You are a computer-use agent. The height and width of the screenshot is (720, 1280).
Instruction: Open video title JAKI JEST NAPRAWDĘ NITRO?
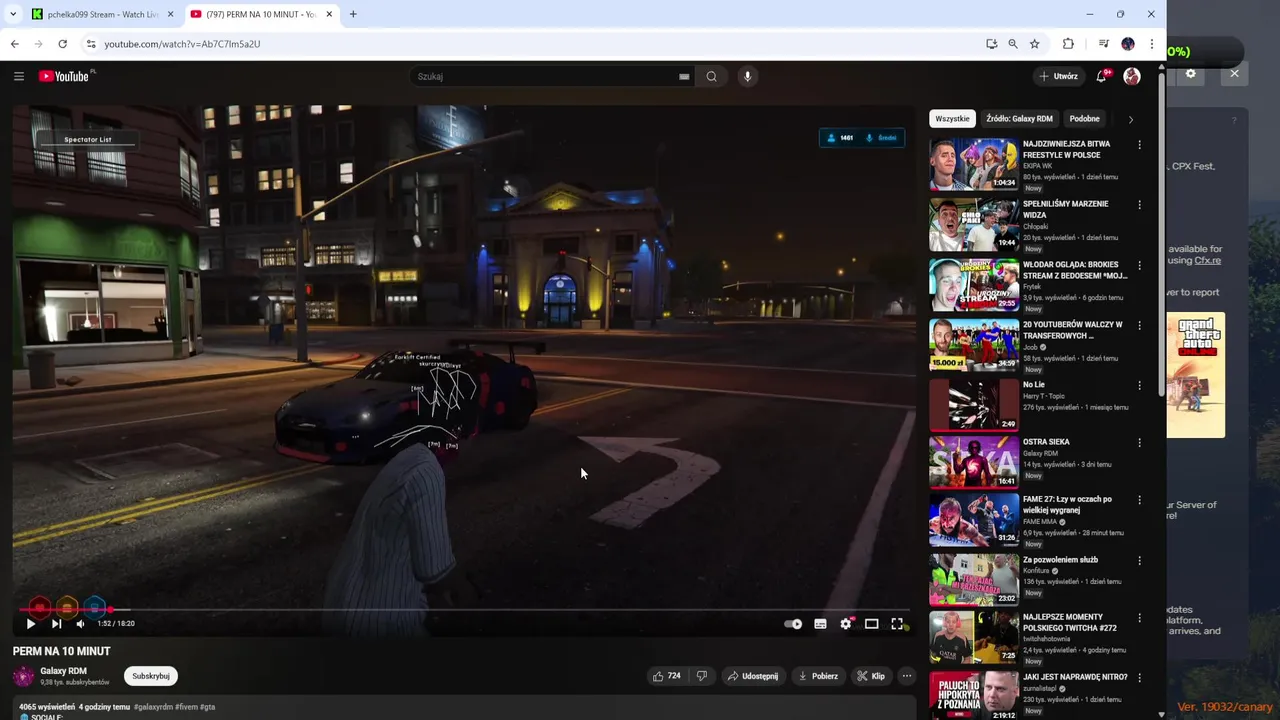click(x=1075, y=677)
